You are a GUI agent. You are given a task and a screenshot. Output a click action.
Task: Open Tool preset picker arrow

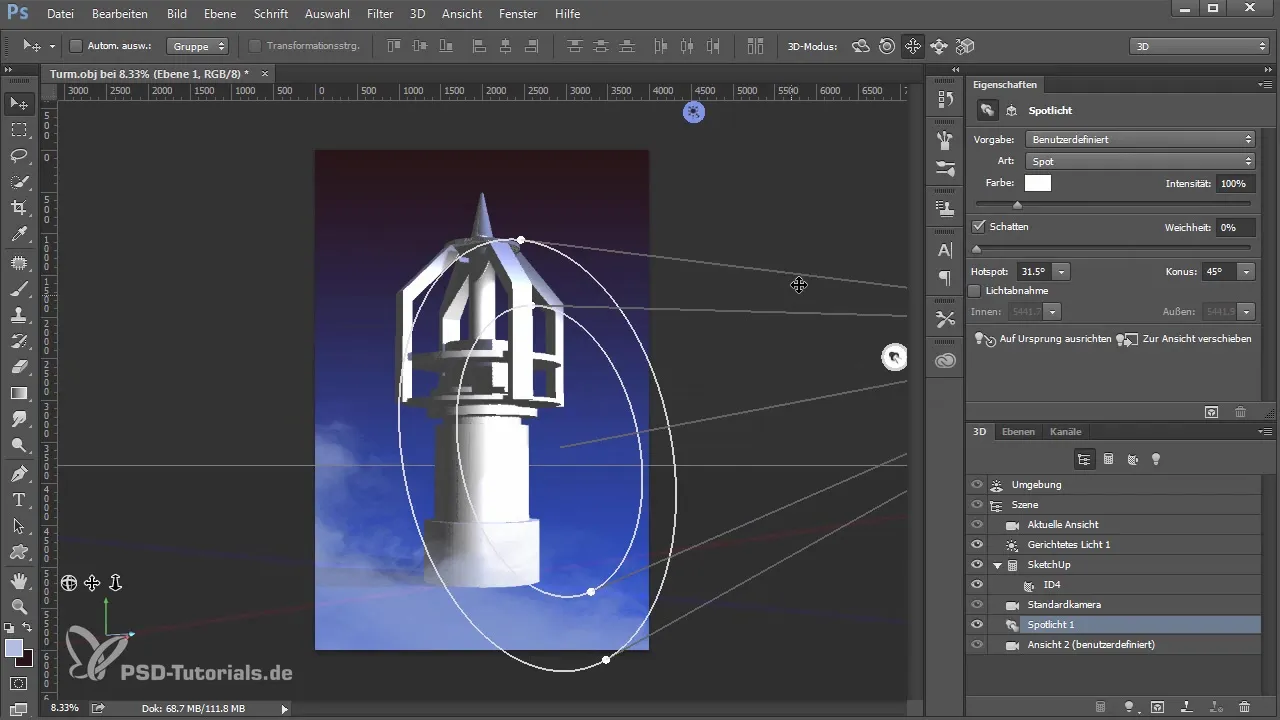[x=51, y=46]
